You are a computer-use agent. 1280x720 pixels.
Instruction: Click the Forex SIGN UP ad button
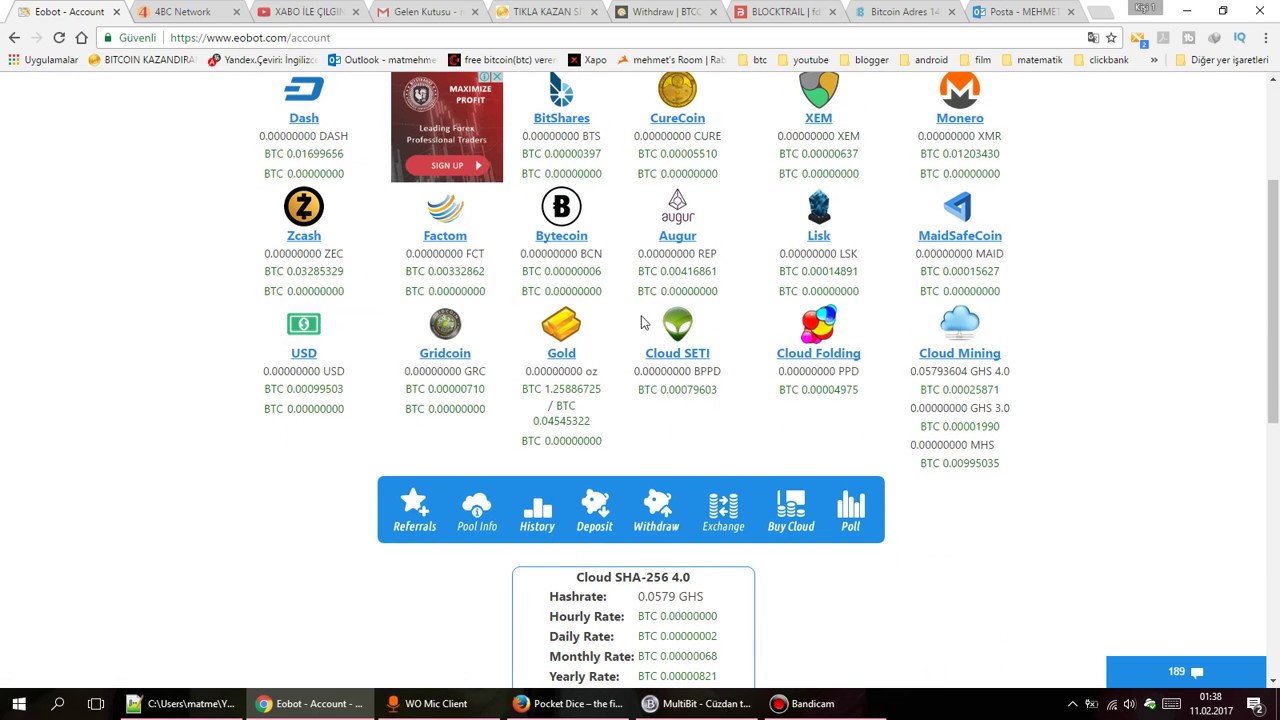point(447,165)
